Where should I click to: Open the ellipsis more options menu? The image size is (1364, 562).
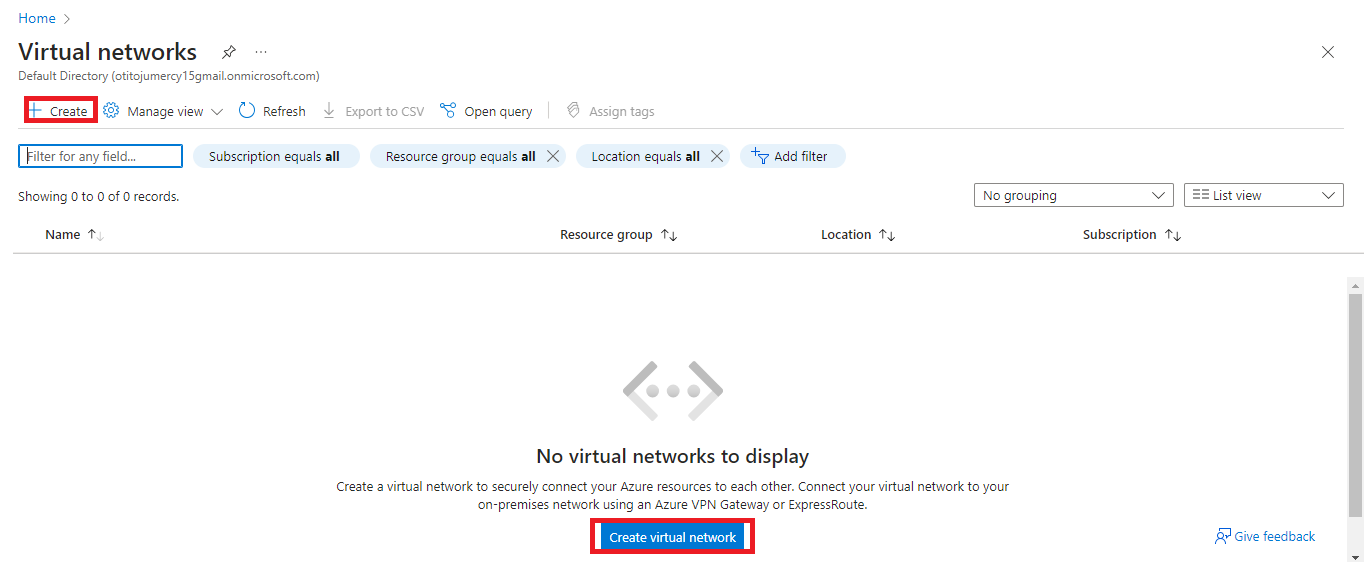pyautogui.click(x=261, y=52)
